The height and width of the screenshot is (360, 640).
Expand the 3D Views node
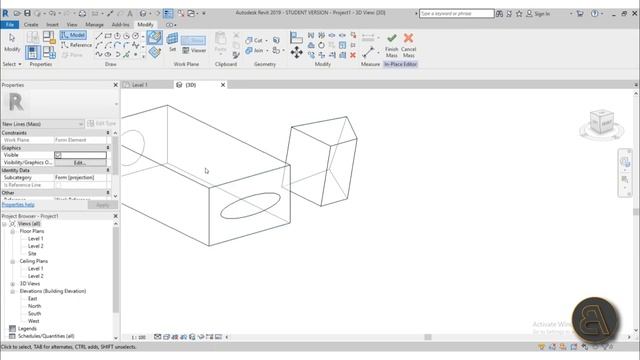(13, 284)
